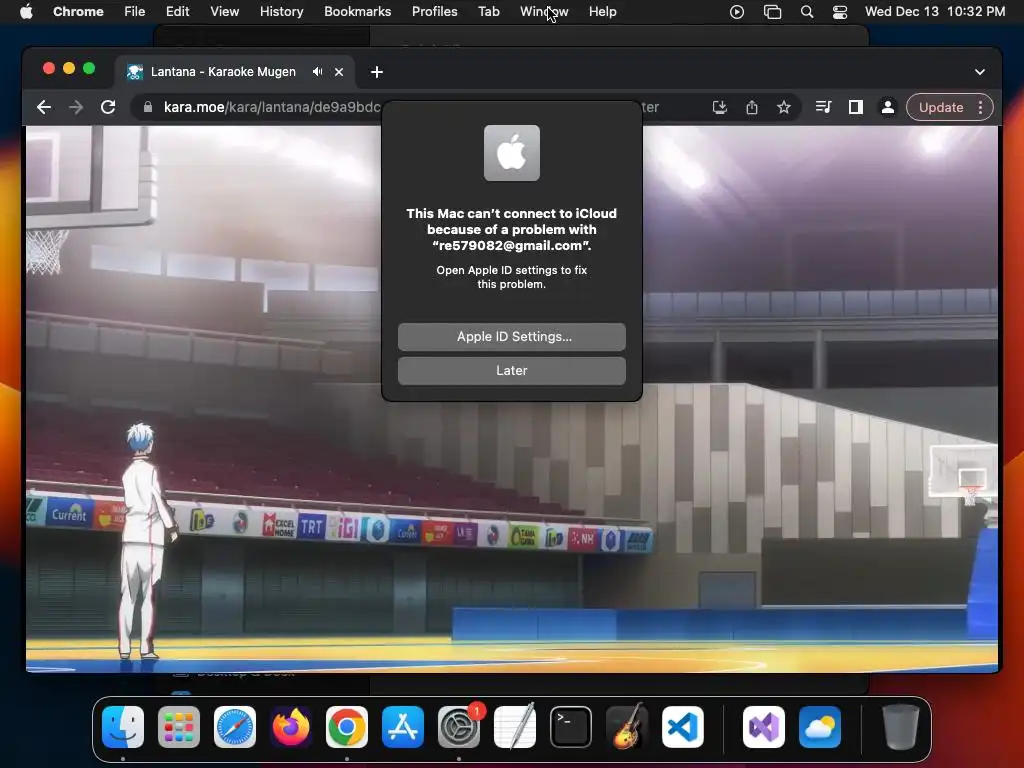Bookmark this page with the star
Viewport: 1024px width, 768px height.
[x=784, y=107]
